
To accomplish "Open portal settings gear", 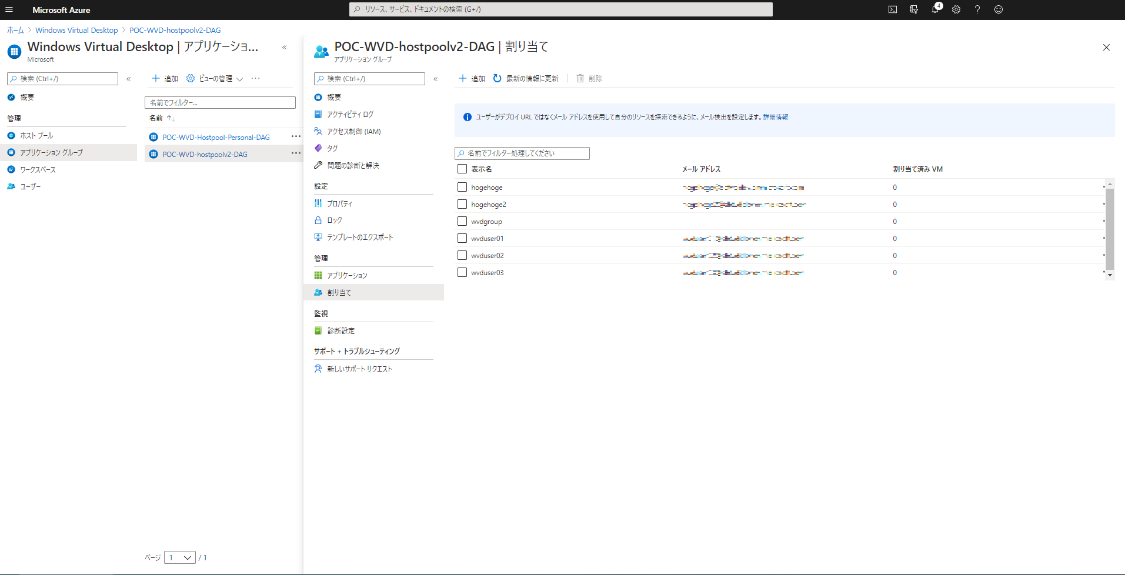I will [956, 9].
